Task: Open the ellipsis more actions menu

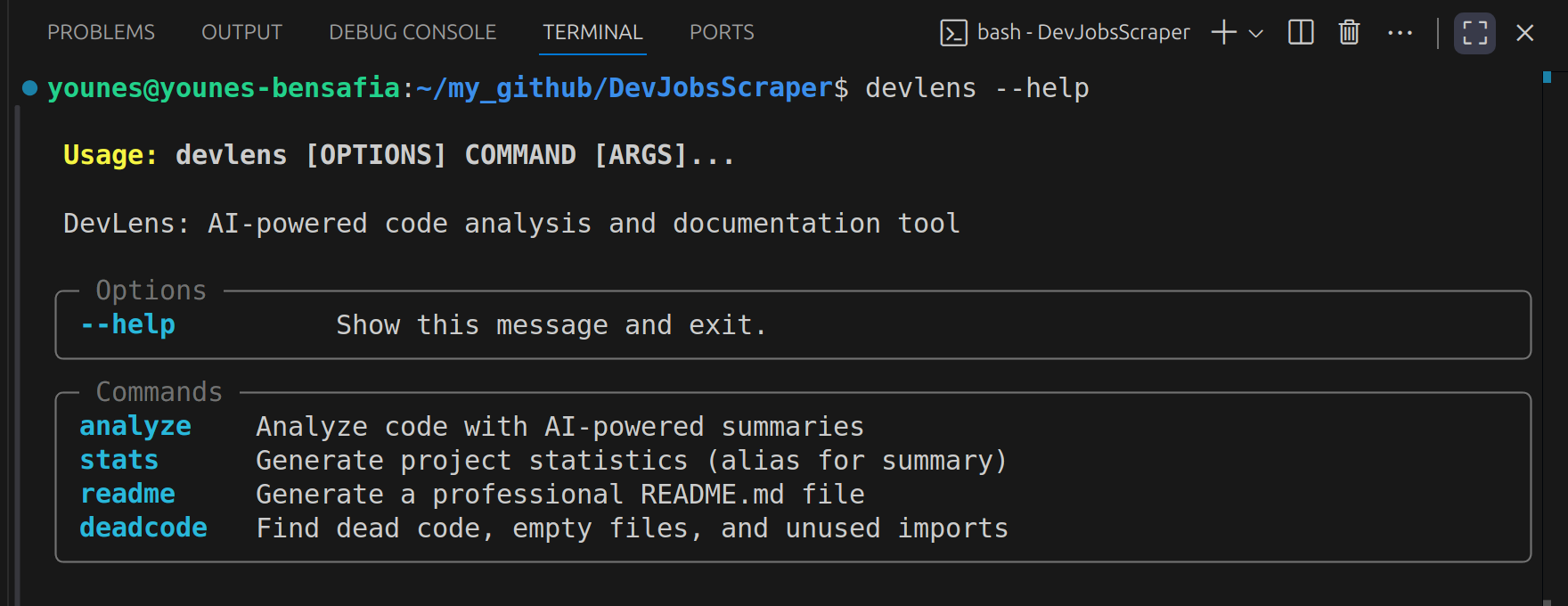Action: point(1400,33)
